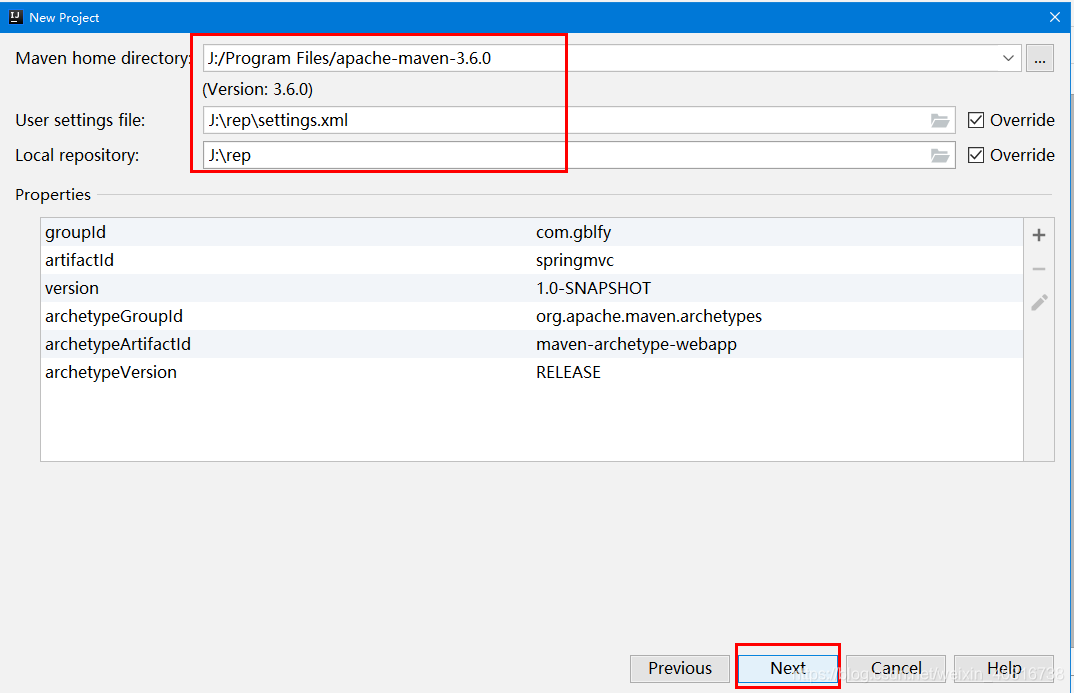
Task: Browse folder for User settings file
Action: 940,121
